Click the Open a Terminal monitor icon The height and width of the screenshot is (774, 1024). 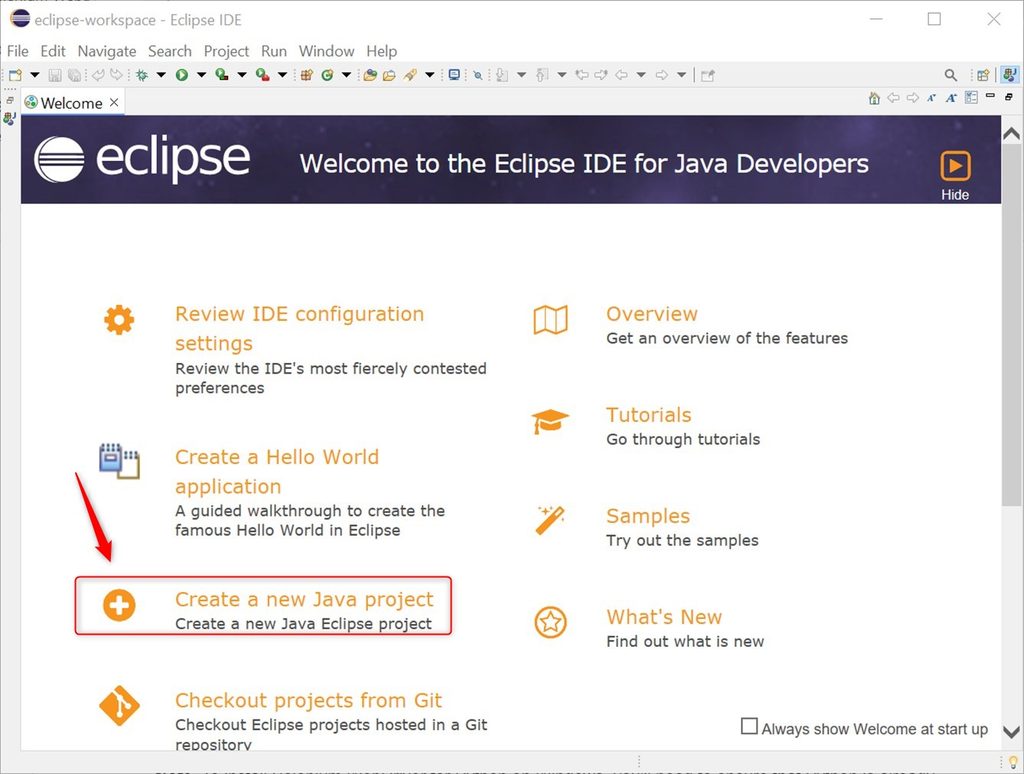click(454, 74)
